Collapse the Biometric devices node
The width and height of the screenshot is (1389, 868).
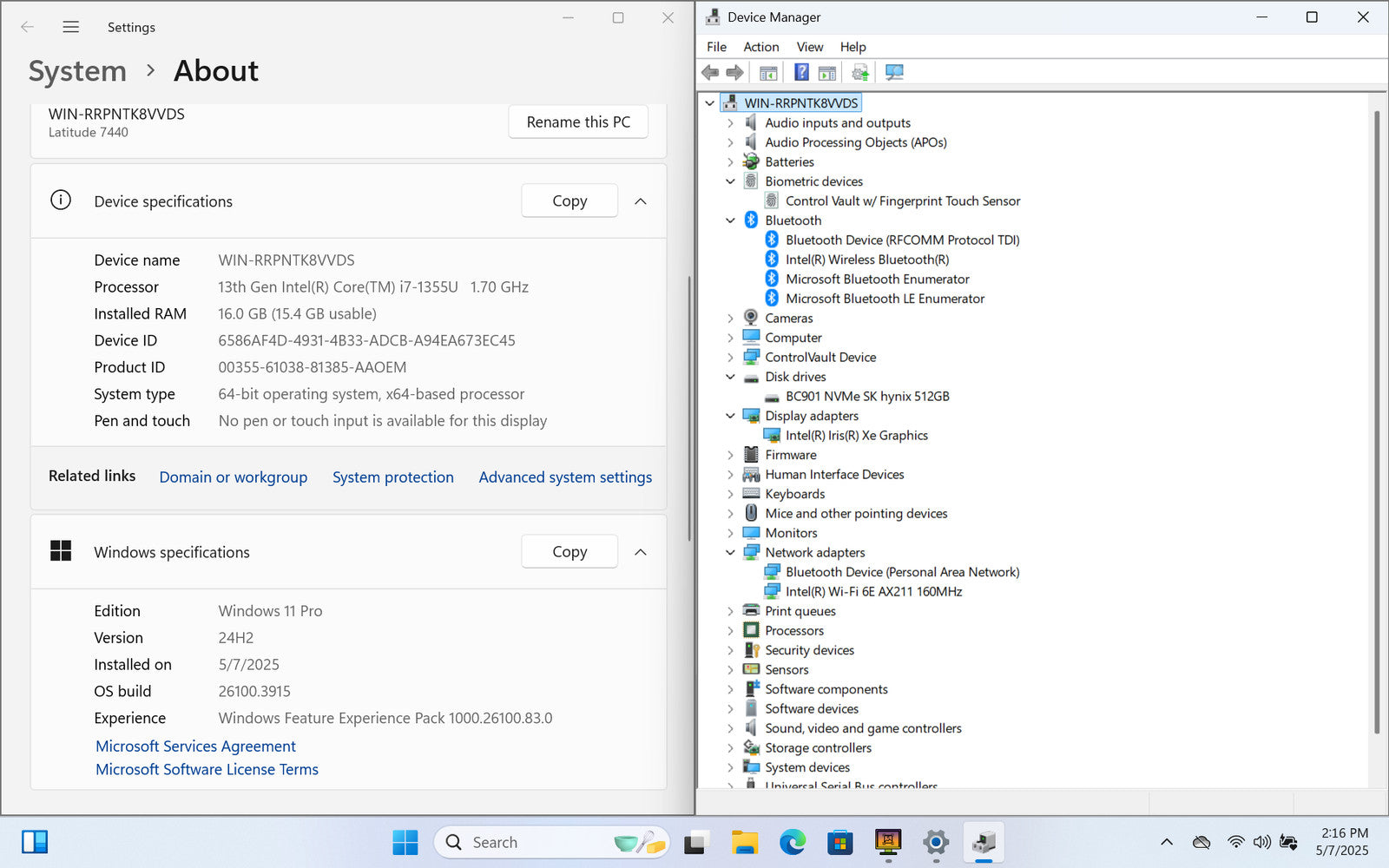(x=730, y=181)
